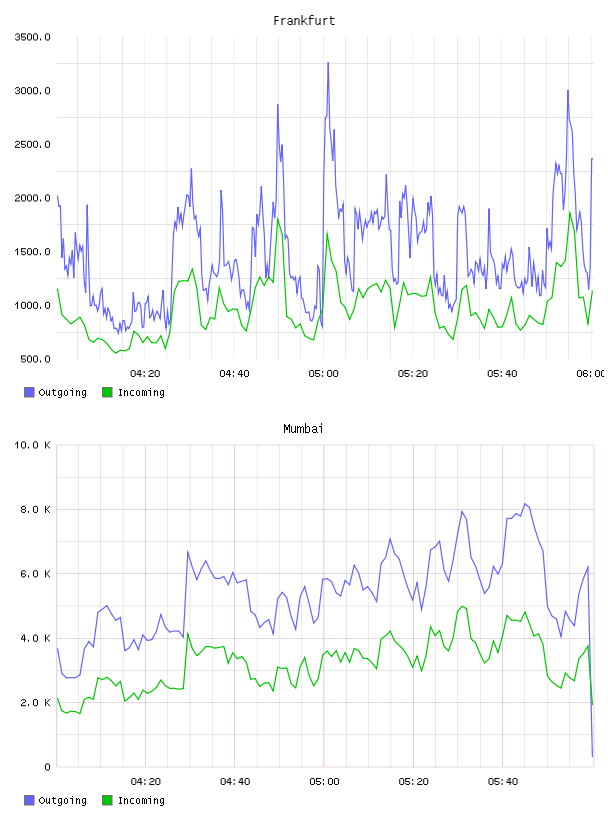
Task: Click the 05:40 time label on Frankfurt chart
Action: (x=502, y=374)
